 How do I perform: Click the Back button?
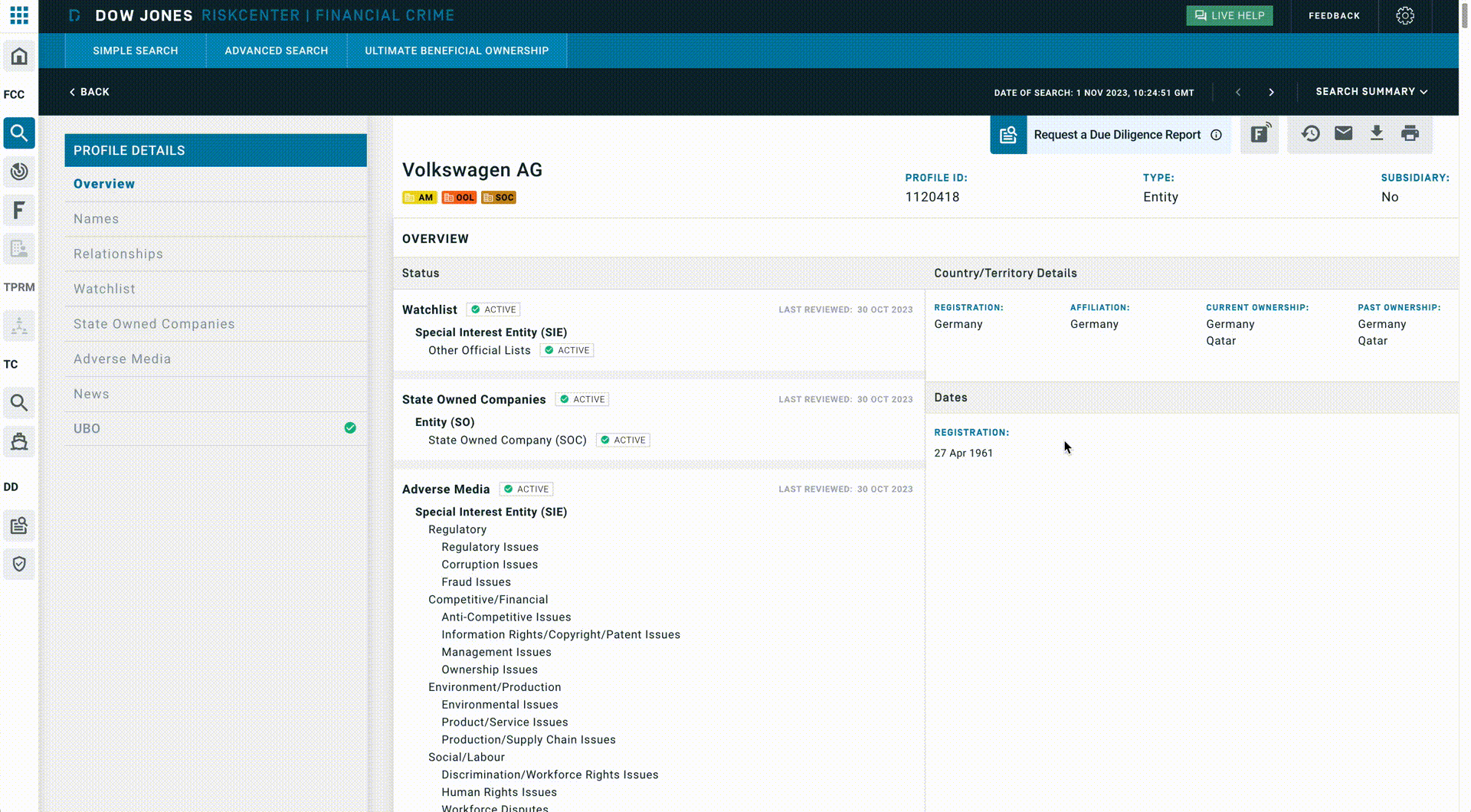coord(89,92)
